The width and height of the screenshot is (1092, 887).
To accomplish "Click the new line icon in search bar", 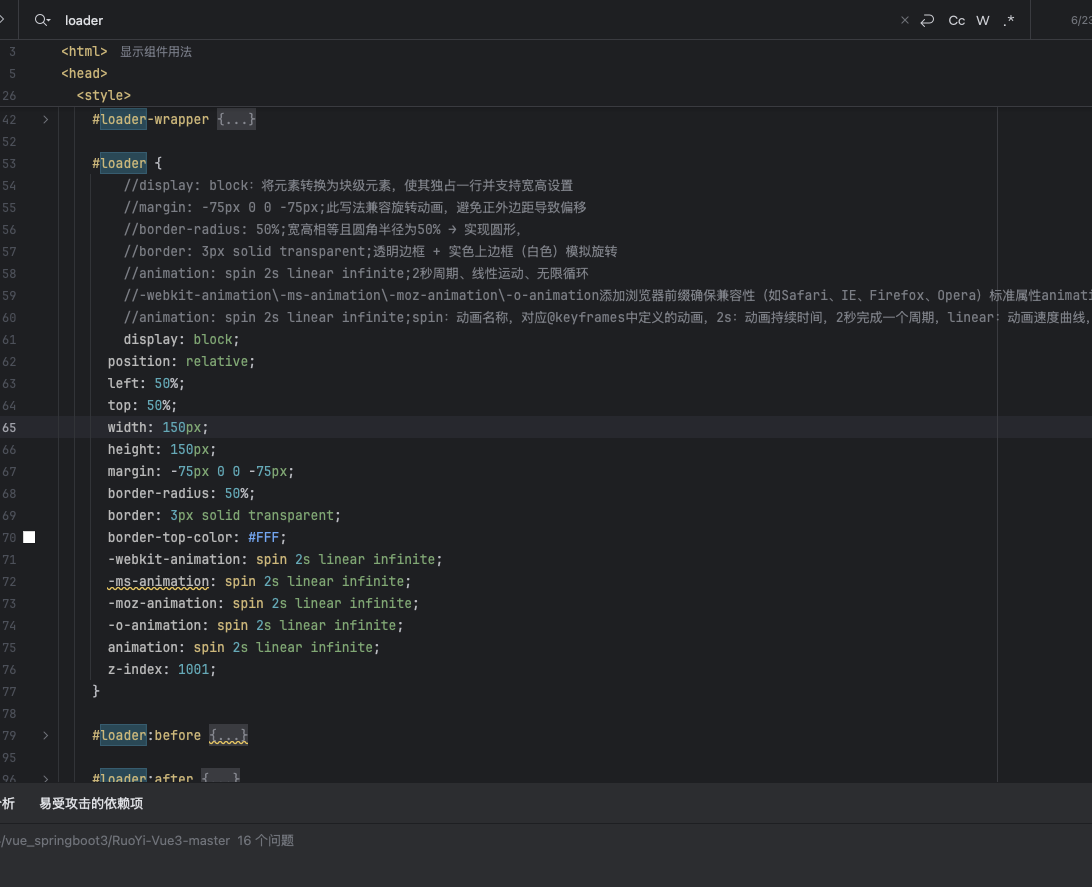I will coord(928,20).
